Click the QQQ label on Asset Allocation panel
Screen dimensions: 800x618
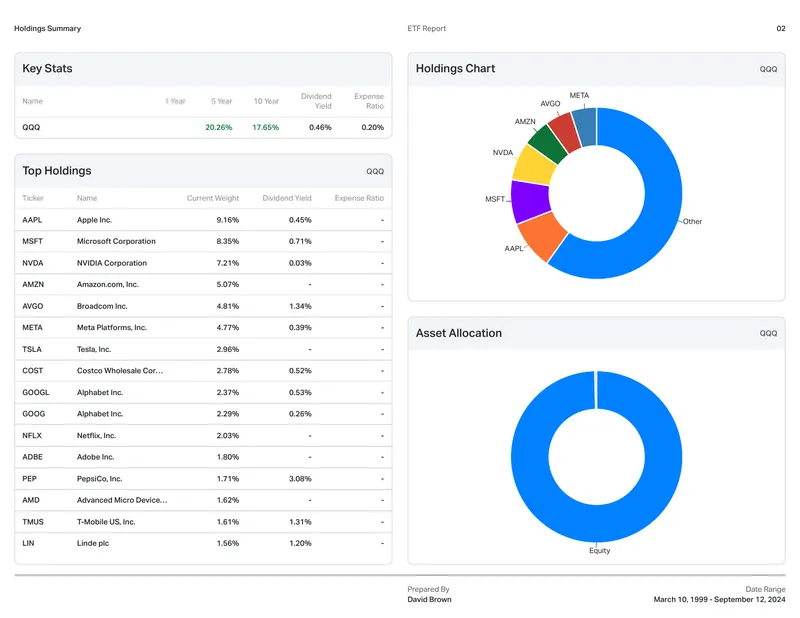click(768, 333)
